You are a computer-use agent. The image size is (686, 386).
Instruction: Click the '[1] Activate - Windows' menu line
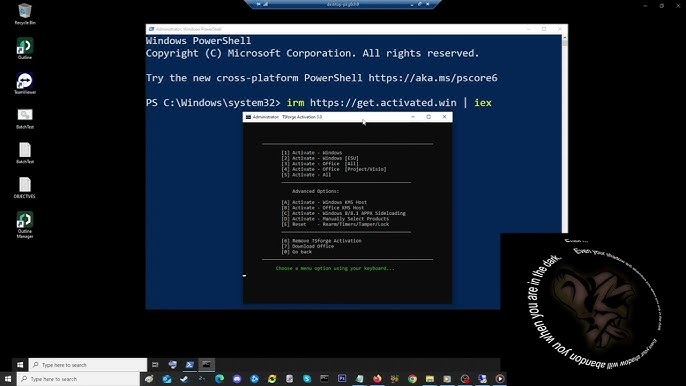click(x=312, y=153)
